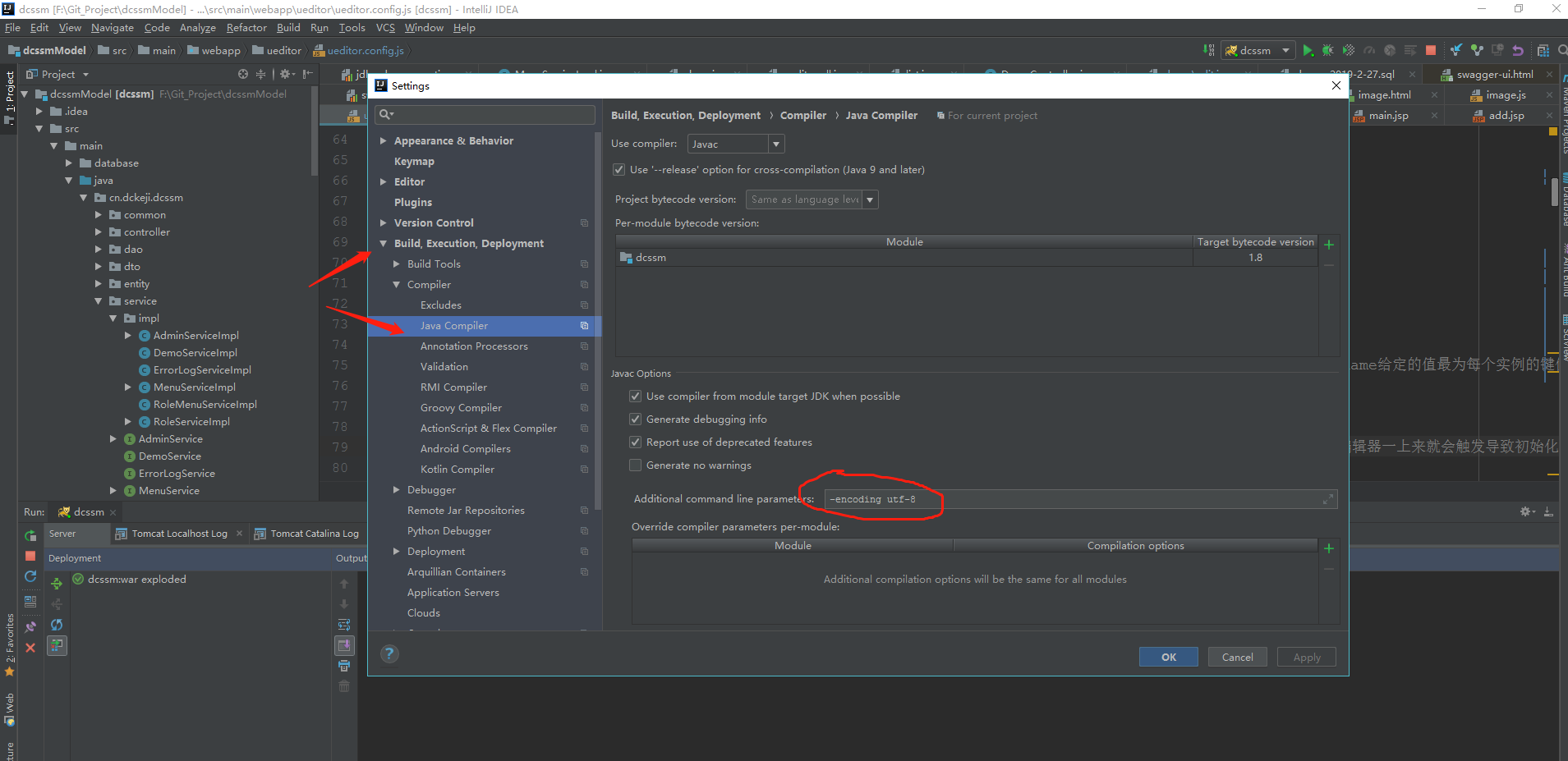This screenshot has height=761, width=1568.
Task: Click the VCS Update Project arrow icon
Action: 1455,50
